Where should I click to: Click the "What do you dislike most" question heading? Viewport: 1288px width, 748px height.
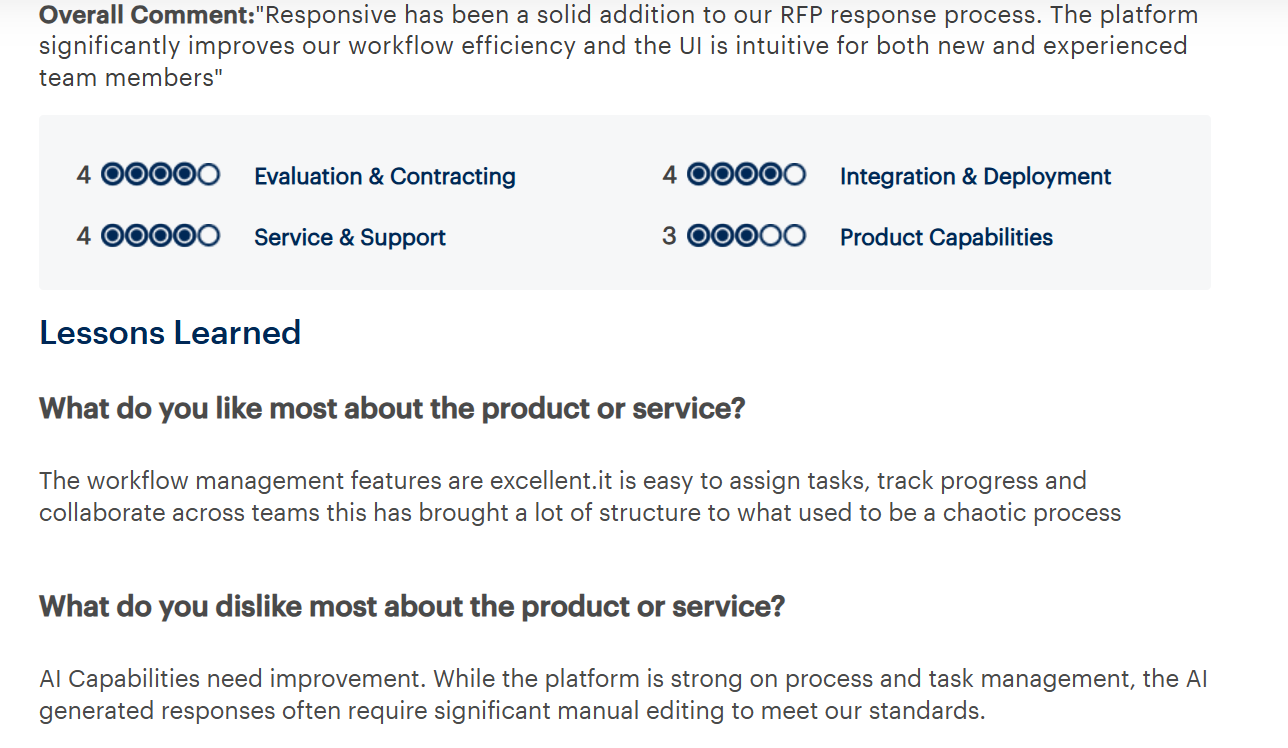(x=412, y=607)
